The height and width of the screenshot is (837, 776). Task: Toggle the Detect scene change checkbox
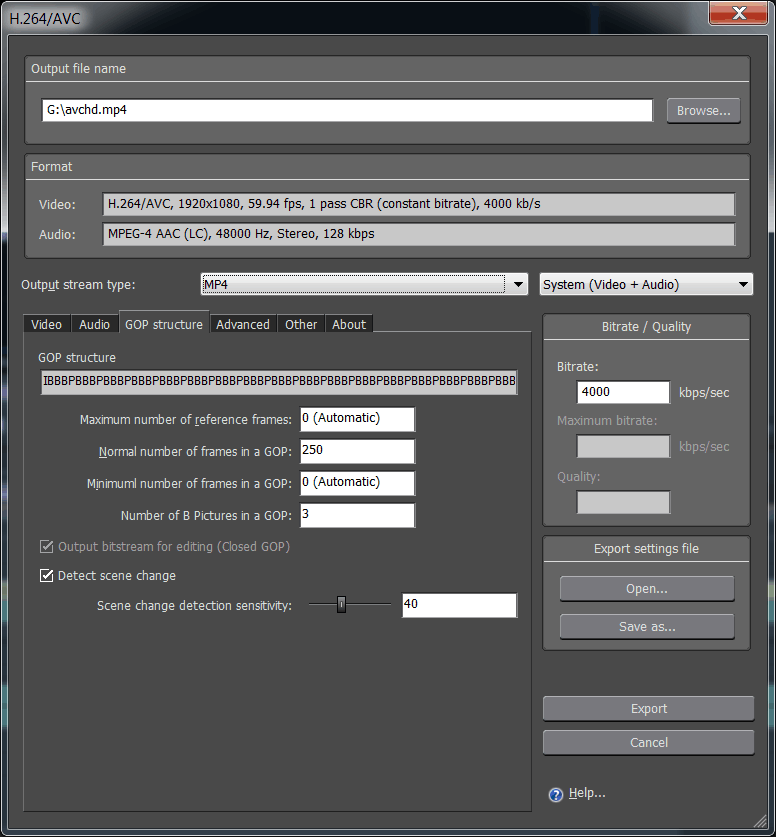pyautogui.click(x=46, y=576)
